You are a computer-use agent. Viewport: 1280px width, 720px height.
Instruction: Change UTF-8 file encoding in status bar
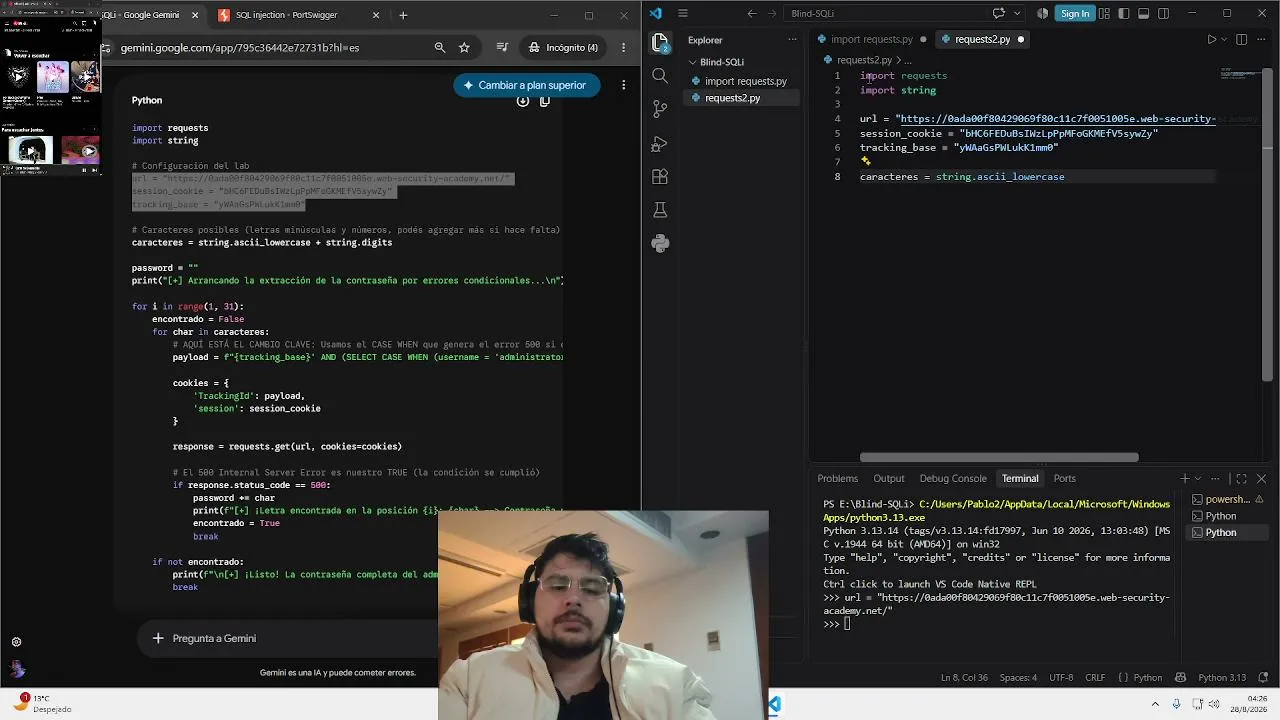pyautogui.click(x=1060, y=678)
